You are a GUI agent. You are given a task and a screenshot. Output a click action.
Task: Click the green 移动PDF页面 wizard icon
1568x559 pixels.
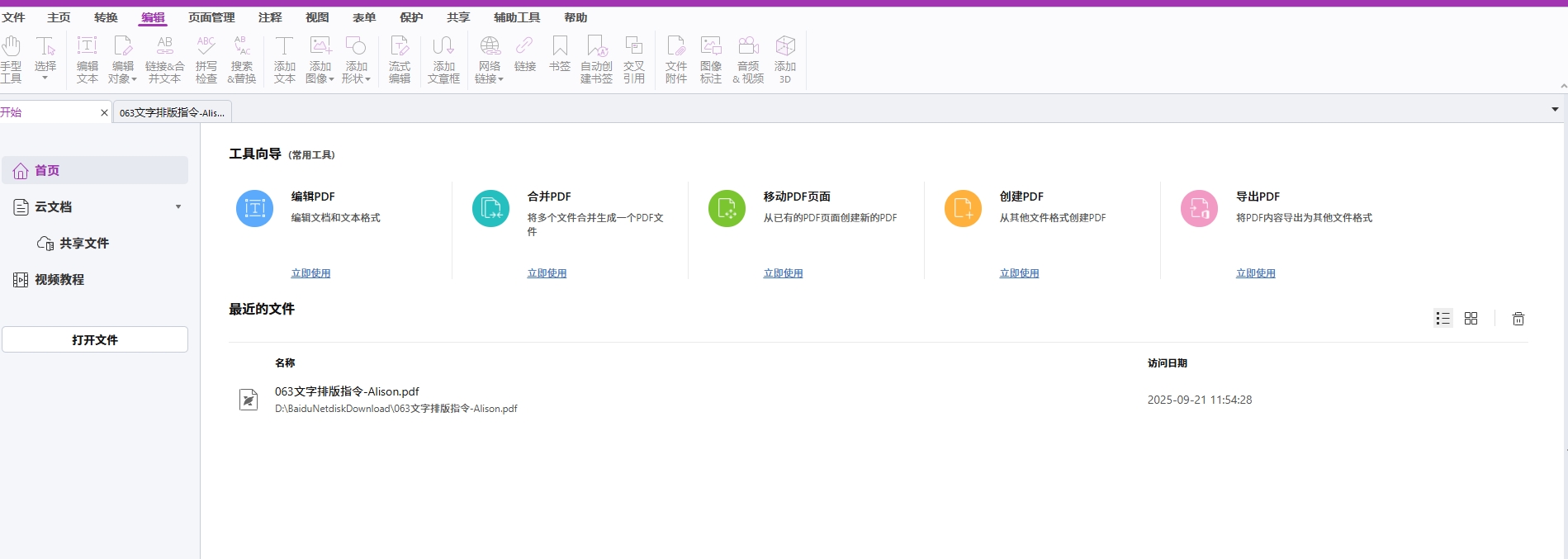tap(727, 208)
